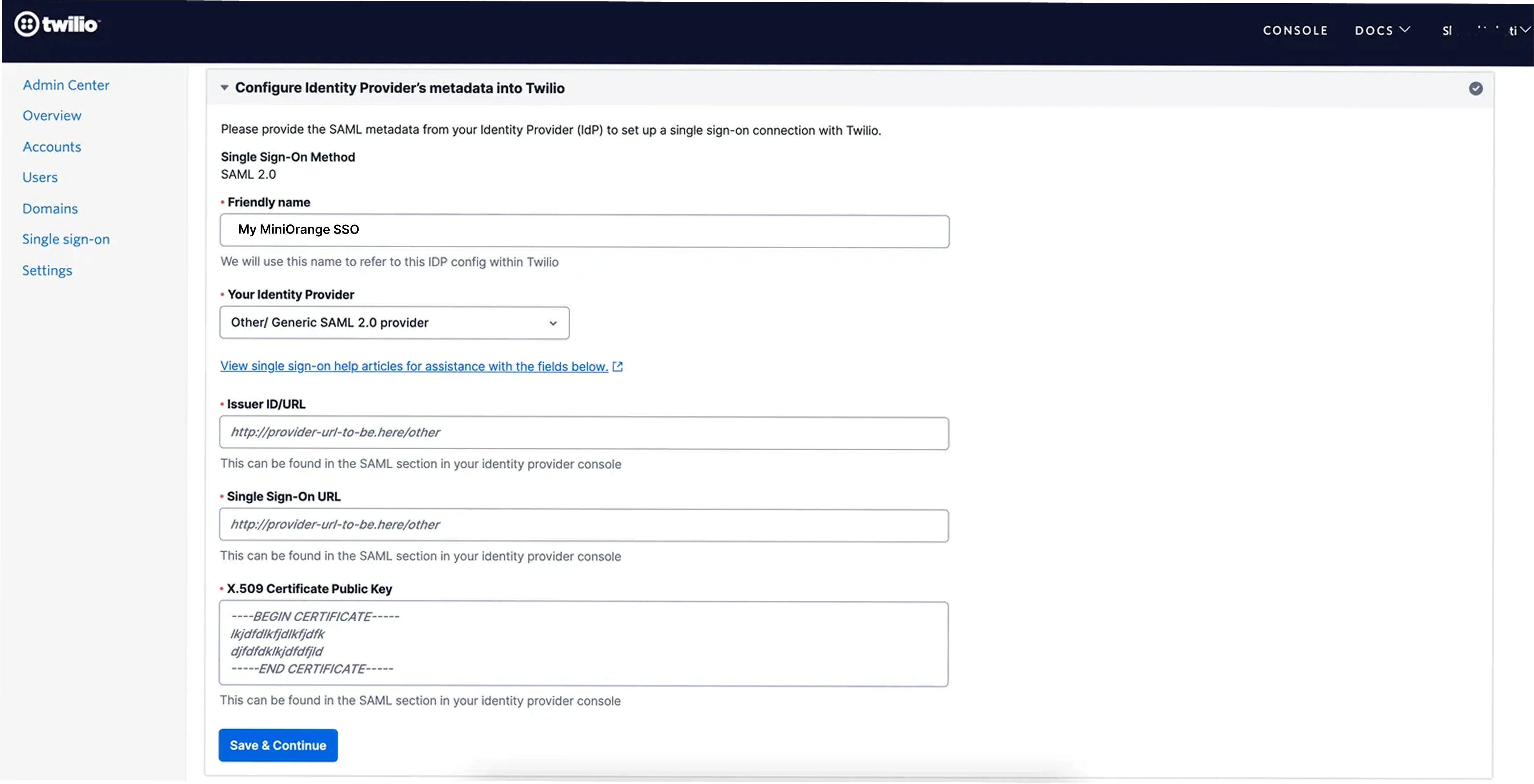The width and height of the screenshot is (1534, 784).
Task: Click the 'Configure Identity Provider's metadata into Twilio' heading
Action: click(x=399, y=88)
